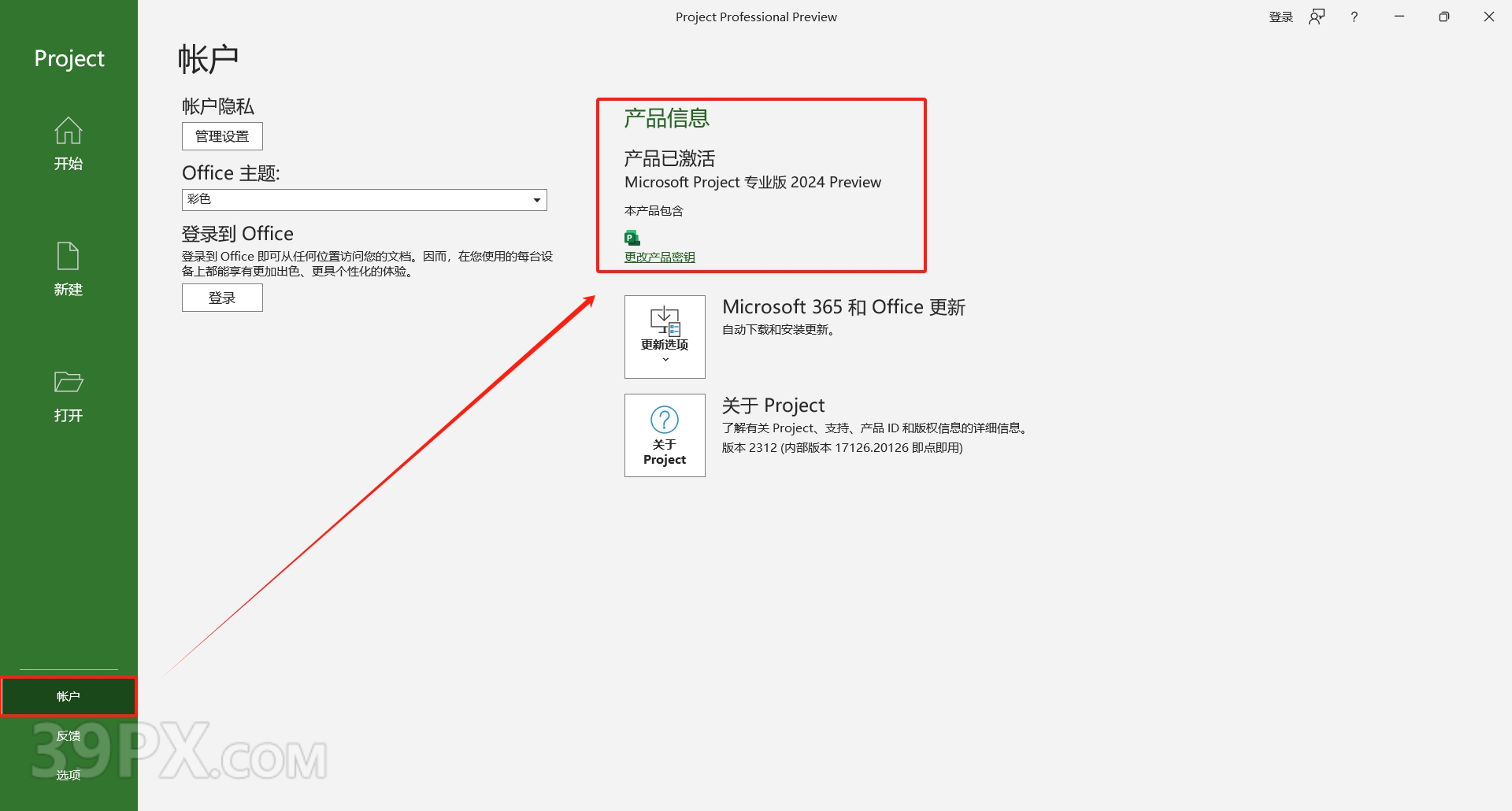
Task: Click the 帐户隐私 heading
Action: point(218,106)
